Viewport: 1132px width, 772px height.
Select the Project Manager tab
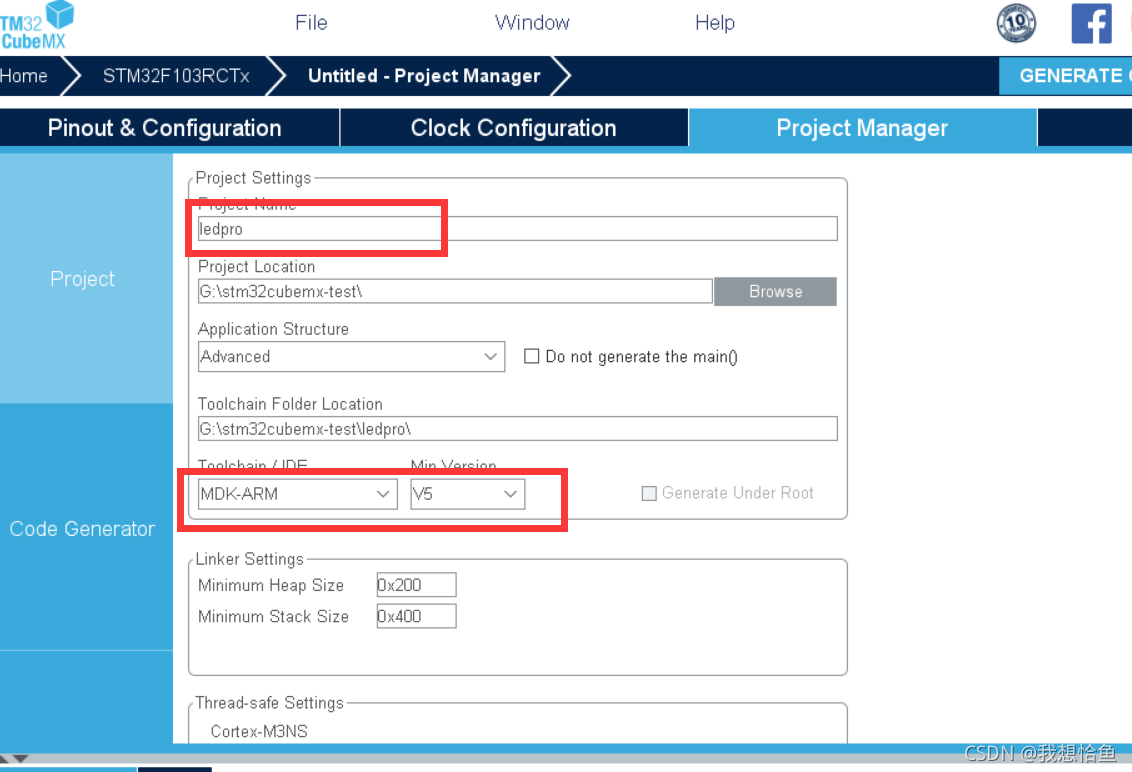862,128
